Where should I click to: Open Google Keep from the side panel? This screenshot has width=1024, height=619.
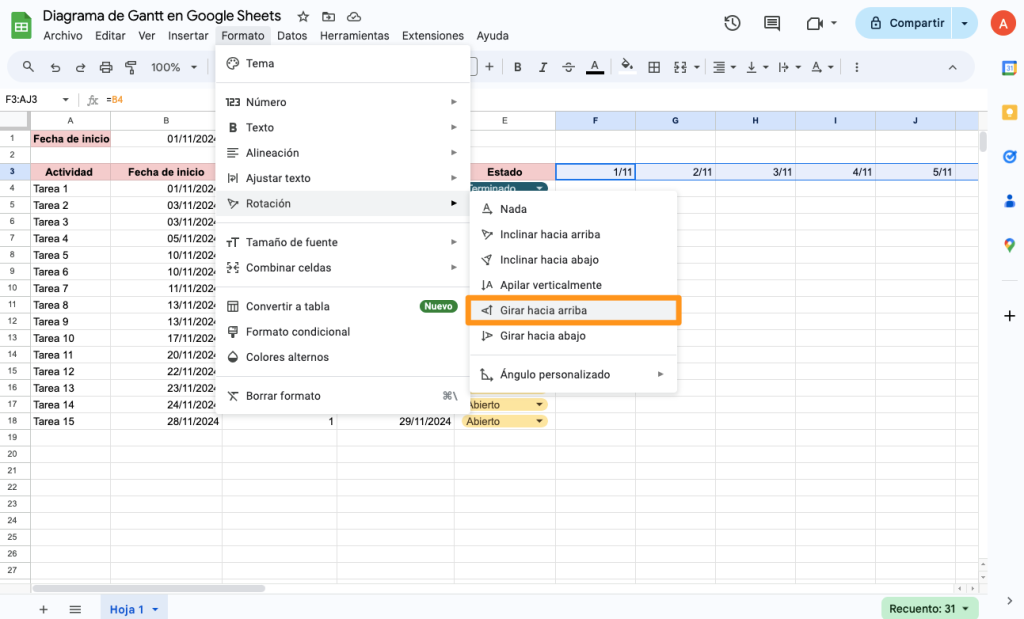pyautogui.click(x=1009, y=112)
